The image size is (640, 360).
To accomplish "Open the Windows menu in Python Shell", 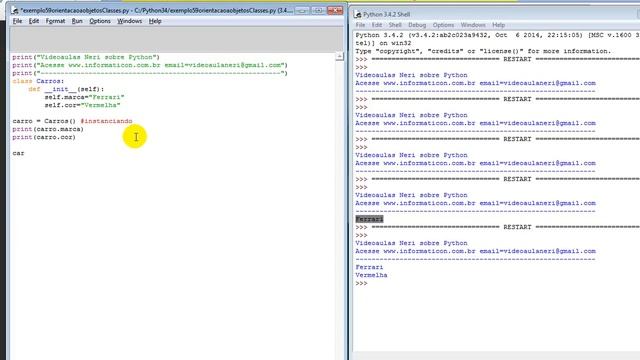I will [473, 25].
